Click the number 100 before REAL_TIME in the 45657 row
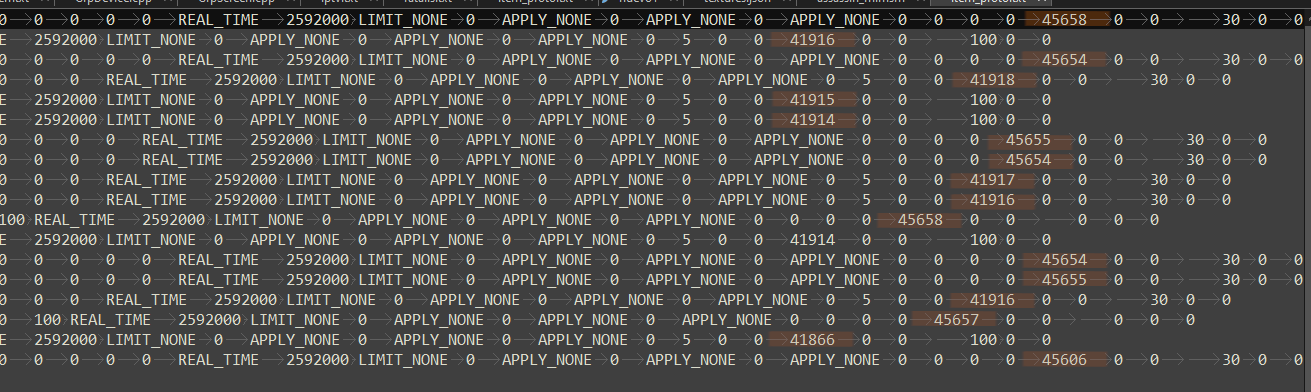This screenshot has height=392, width=1311. pyautogui.click(x=47, y=319)
